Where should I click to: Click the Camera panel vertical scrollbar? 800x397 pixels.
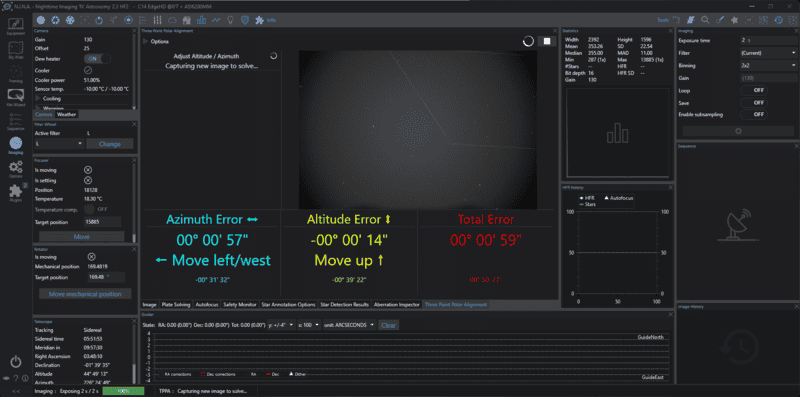134,71
